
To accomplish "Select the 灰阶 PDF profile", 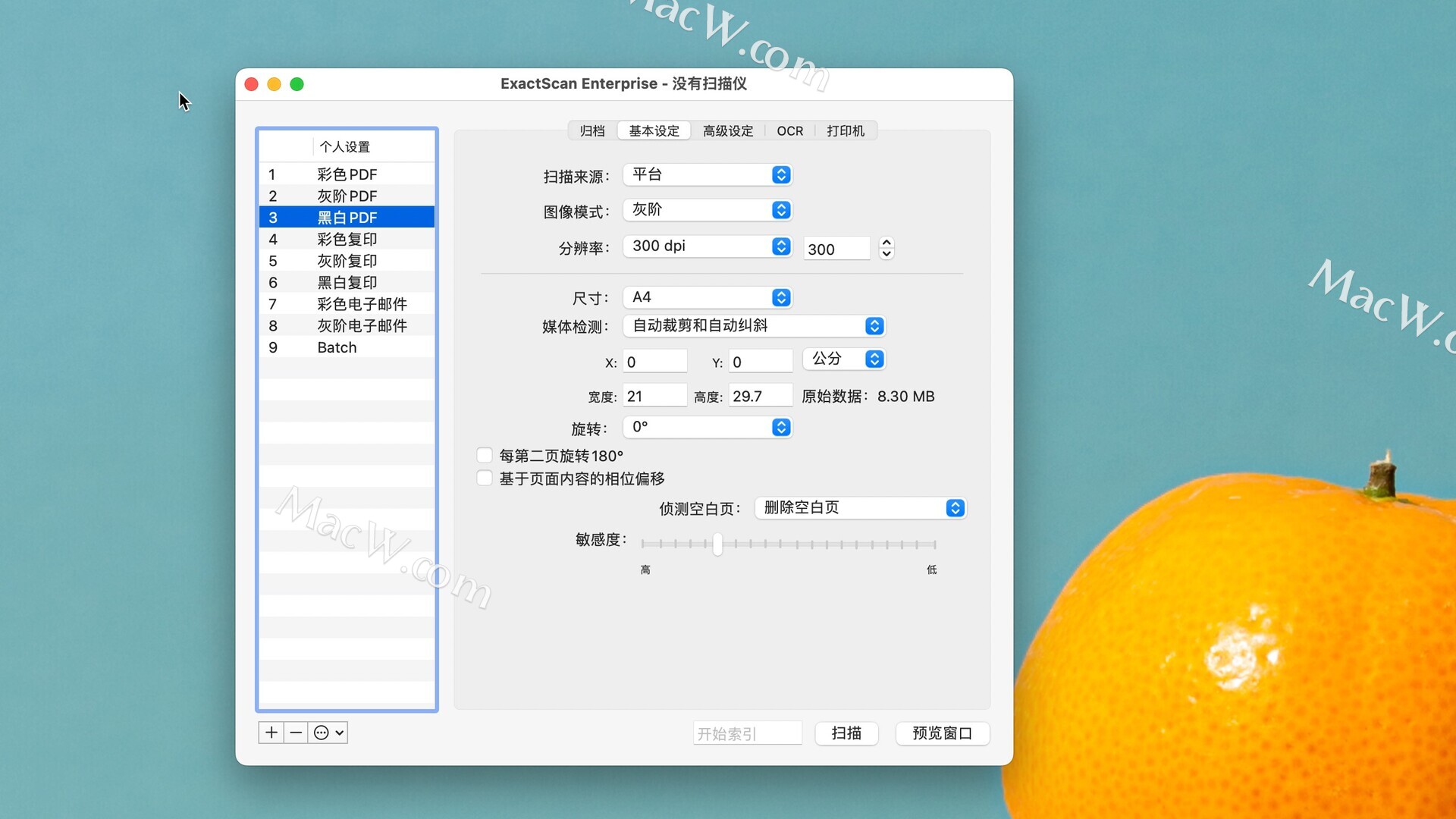I will click(x=347, y=196).
